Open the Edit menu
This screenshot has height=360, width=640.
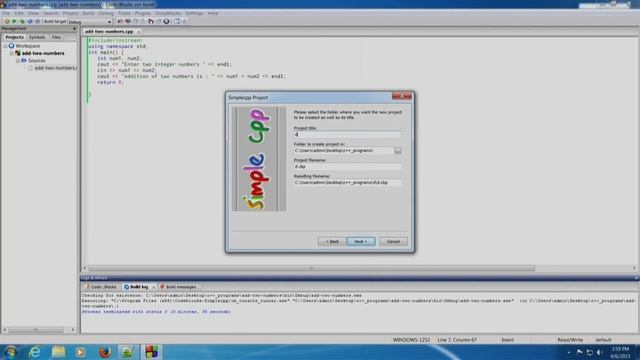click(x=19, y=13)
